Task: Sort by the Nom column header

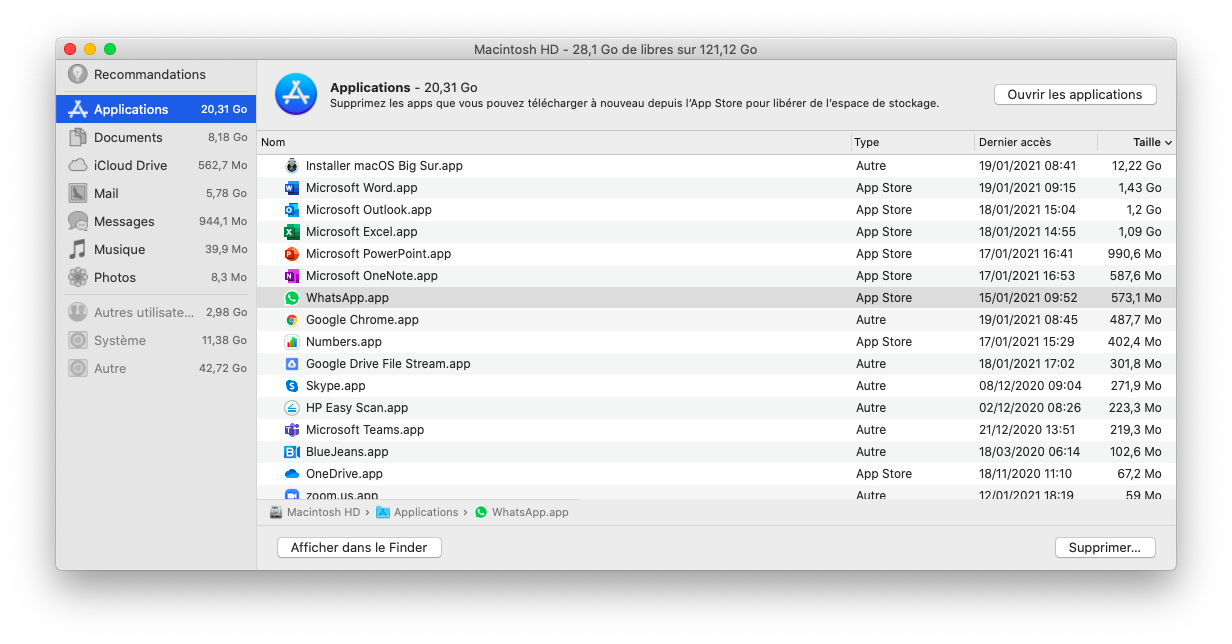Action: (x=554, y=142)
